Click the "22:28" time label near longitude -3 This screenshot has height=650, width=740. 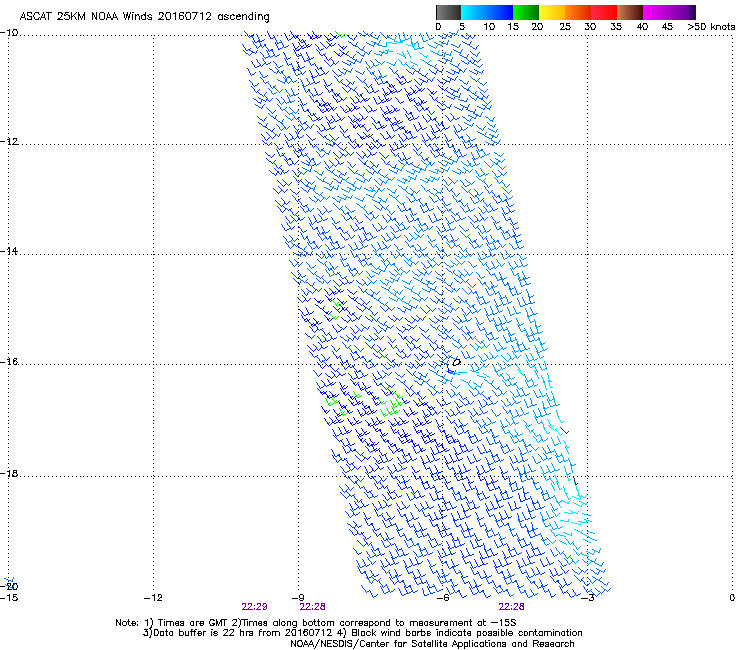coord(512,607)
